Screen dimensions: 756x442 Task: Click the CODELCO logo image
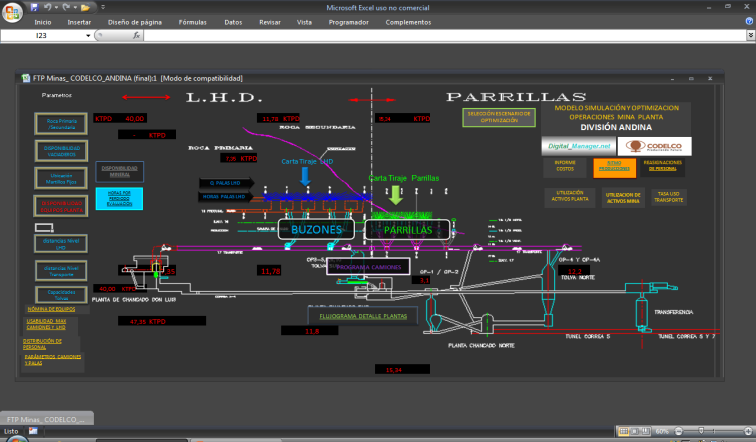click(654, 146)
